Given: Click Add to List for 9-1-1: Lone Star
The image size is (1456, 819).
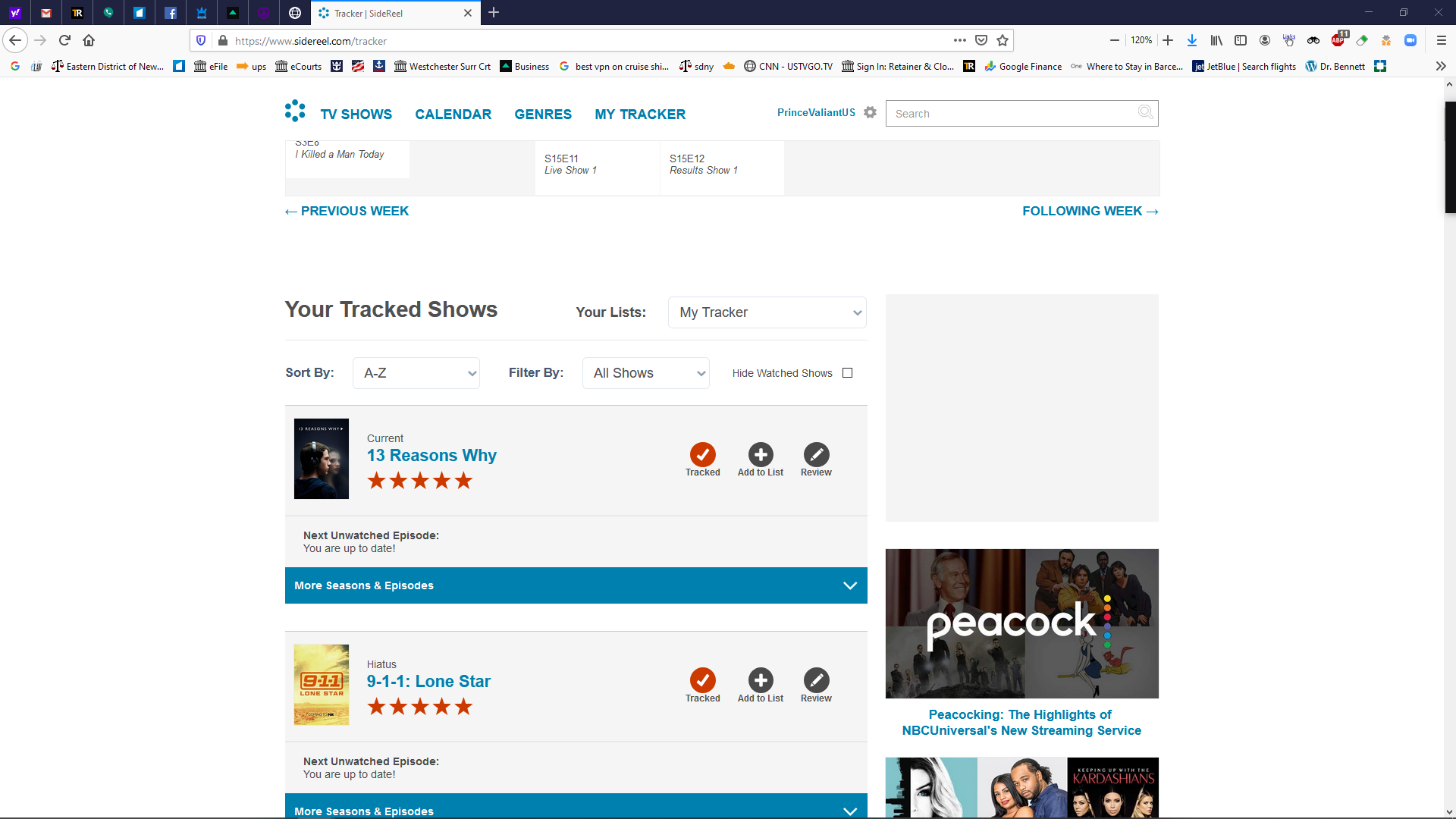Looking at the screenshot, I should [761, 681].
